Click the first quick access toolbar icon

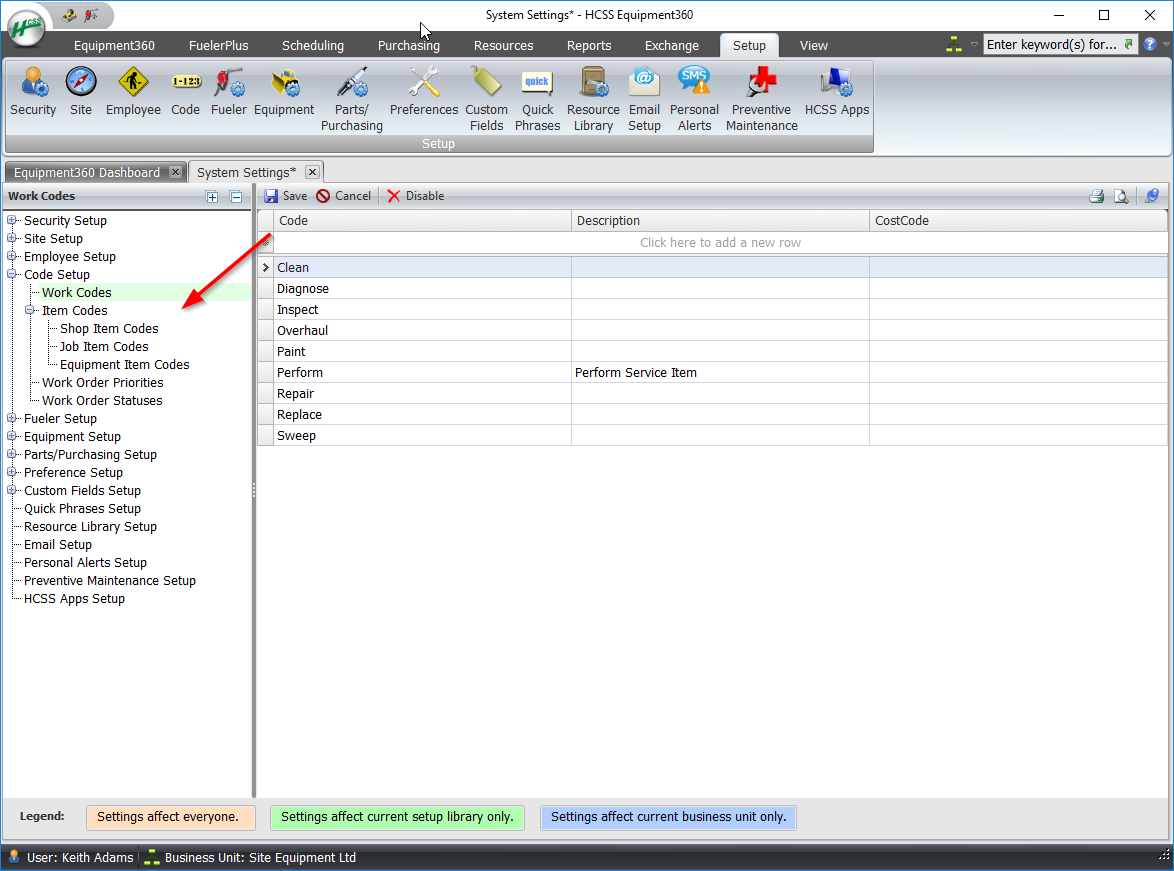(69, 15)
